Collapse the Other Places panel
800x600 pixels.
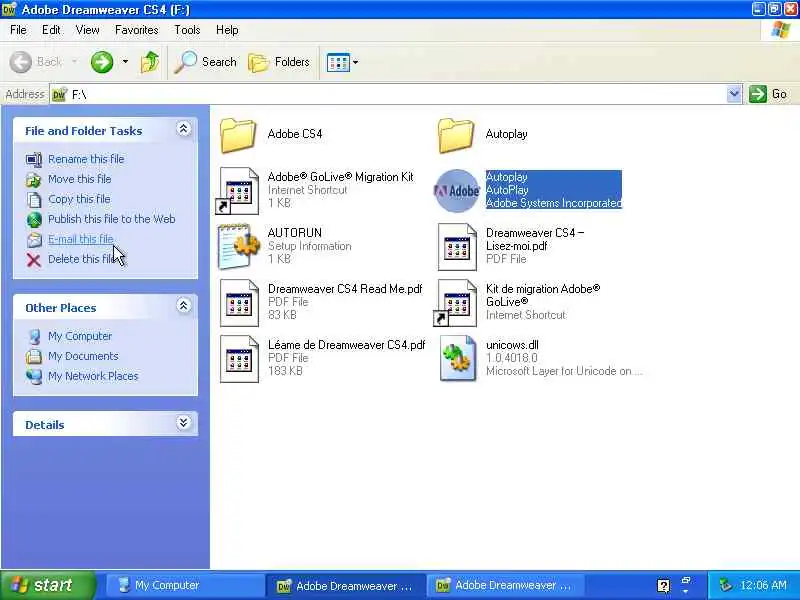coord(184,306)
